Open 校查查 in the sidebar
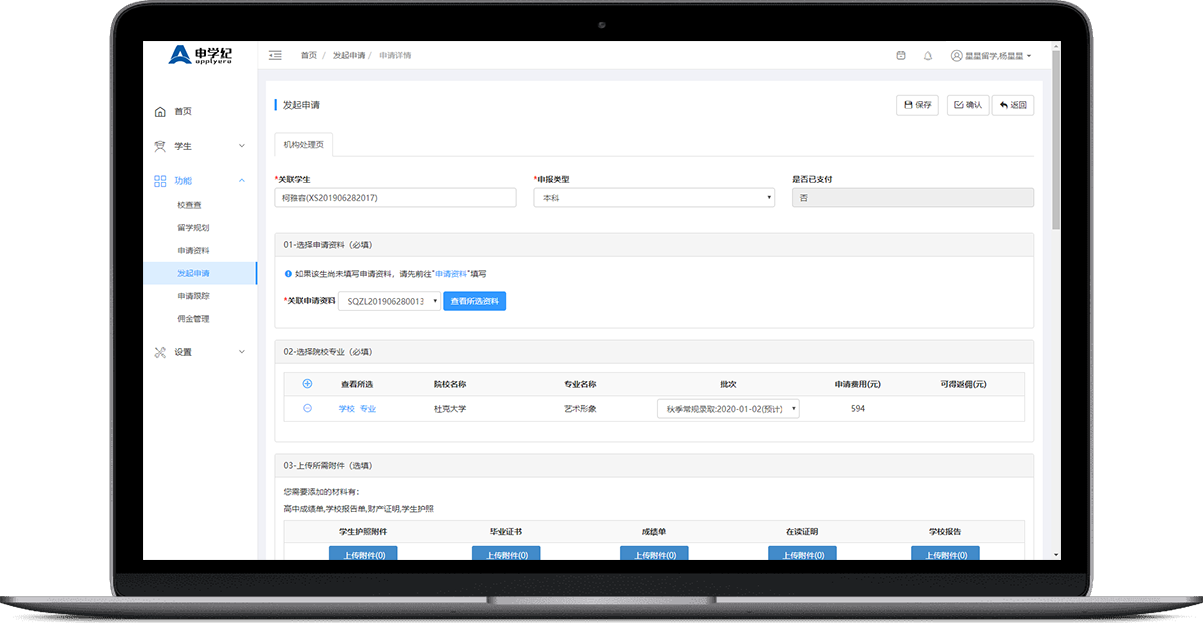 point(190,205)
